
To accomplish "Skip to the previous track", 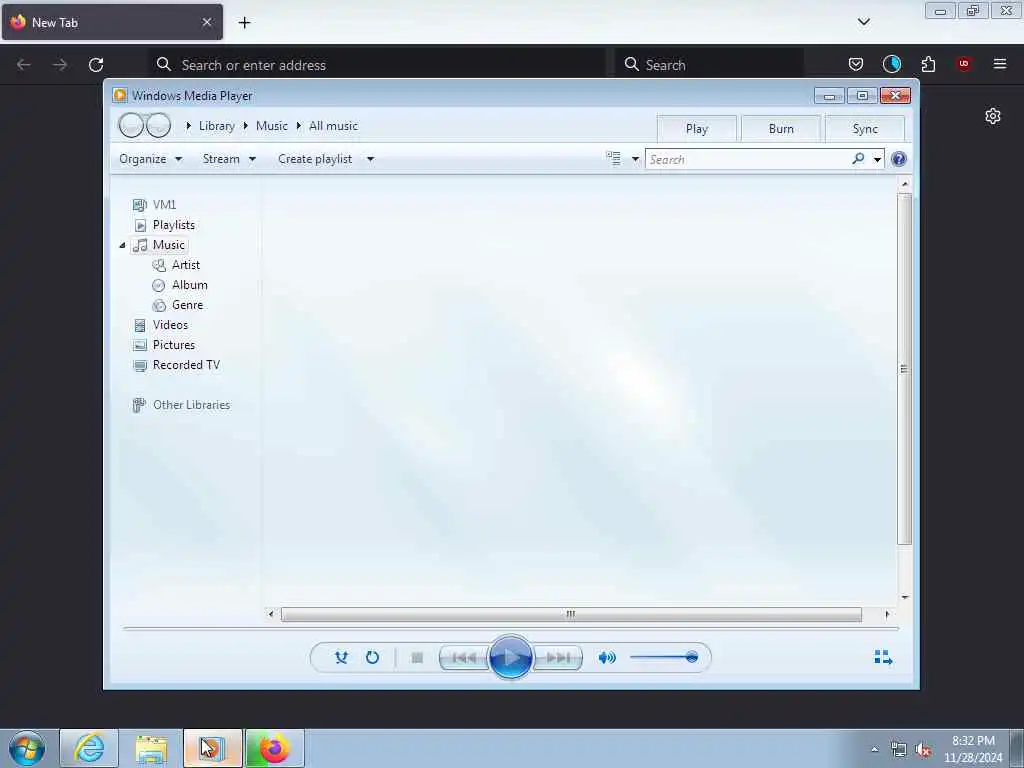I will (464, 658).
